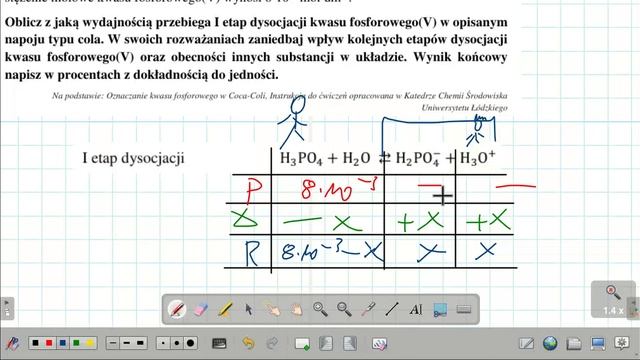Select the Eraser tool
Screen dimensions: 640x360
[x=201, y=309]
